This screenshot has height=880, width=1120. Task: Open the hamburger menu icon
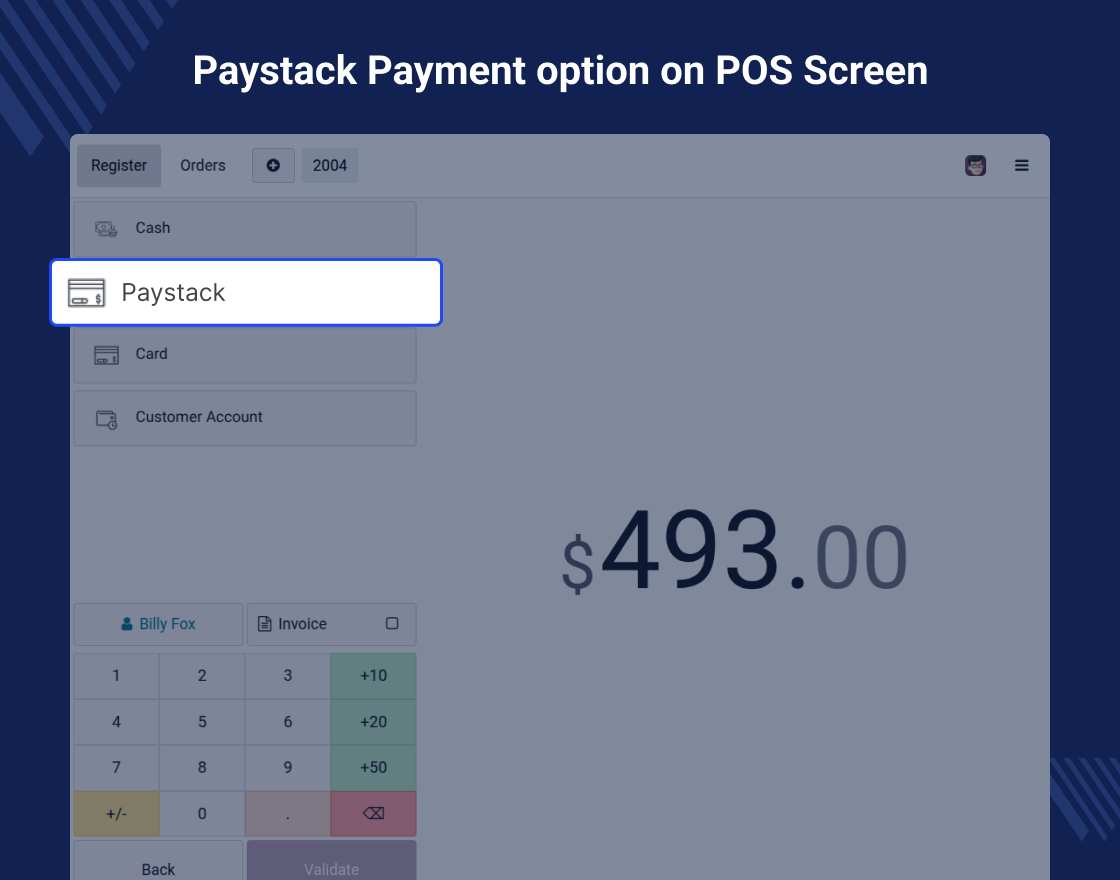(1021, 166)
